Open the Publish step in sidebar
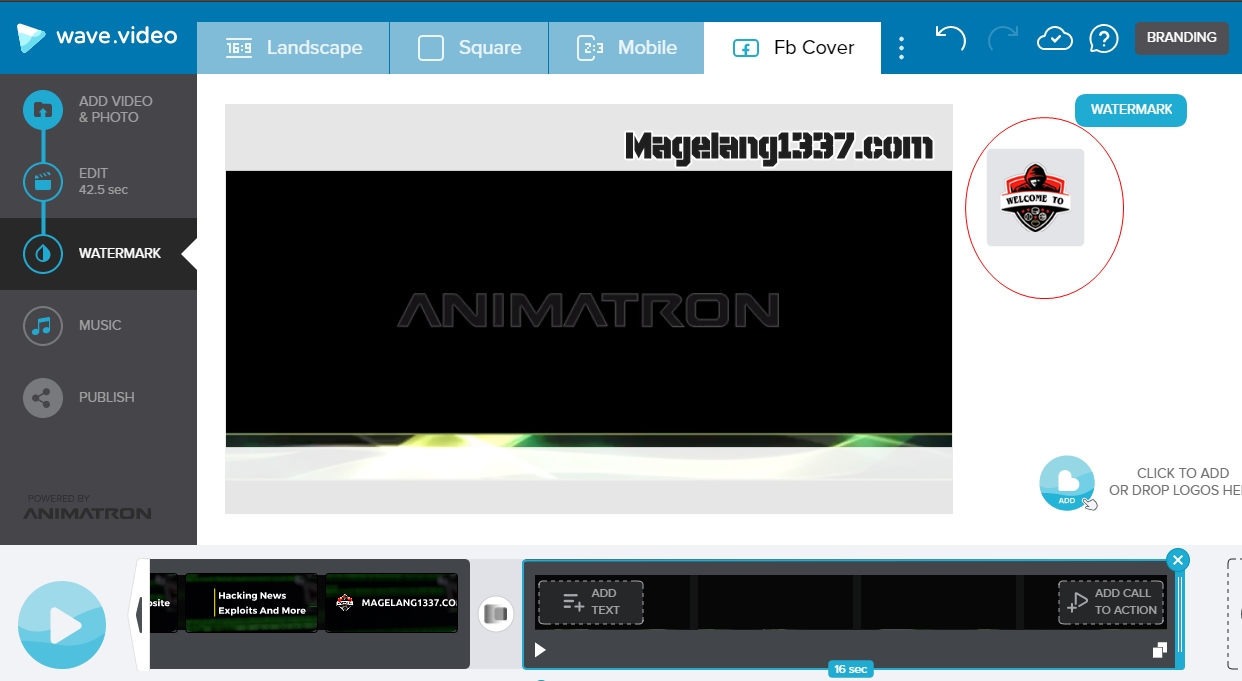This screenshot has width=1242, height=681. pos(98,398)
